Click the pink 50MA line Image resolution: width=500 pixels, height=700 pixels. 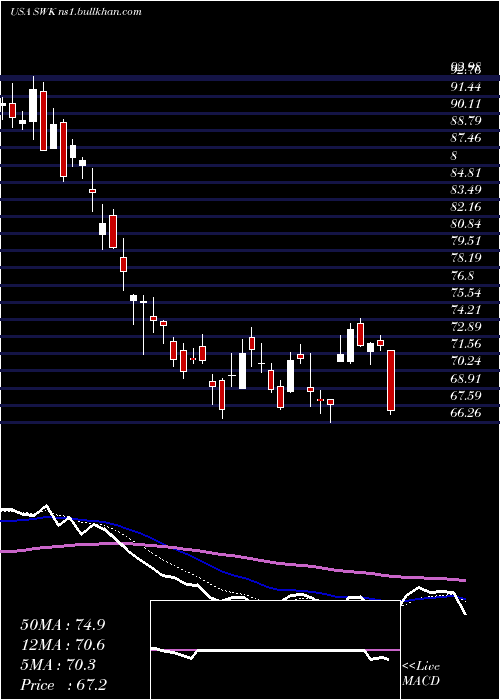(232, 555)
